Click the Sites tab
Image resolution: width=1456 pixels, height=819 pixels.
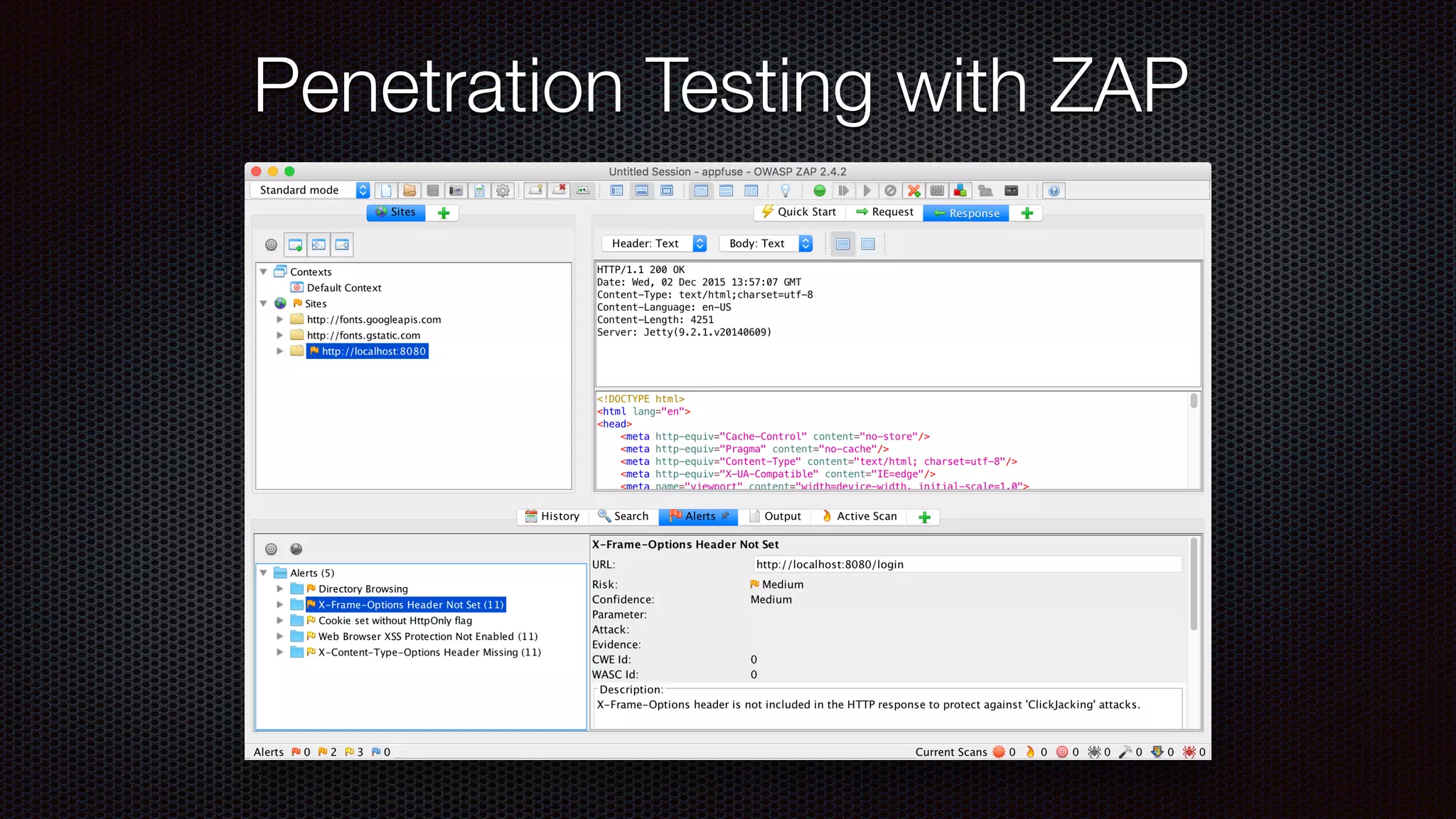point(396,212)
